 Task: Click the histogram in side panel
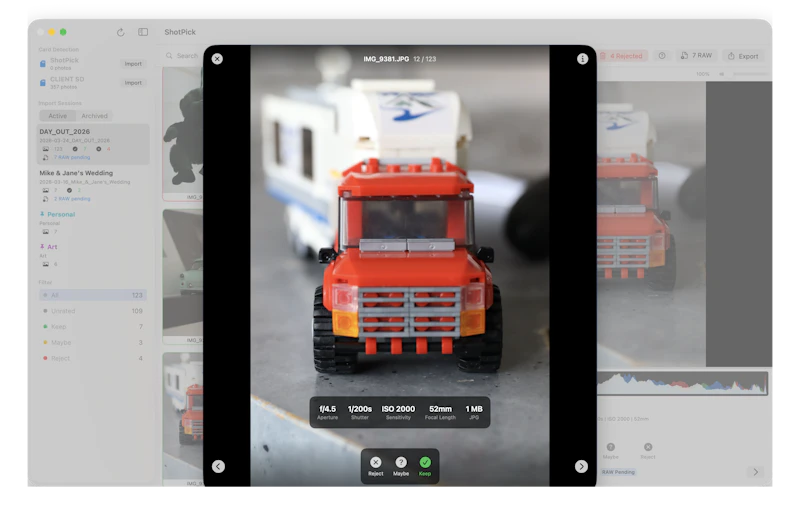coord(682,383)
